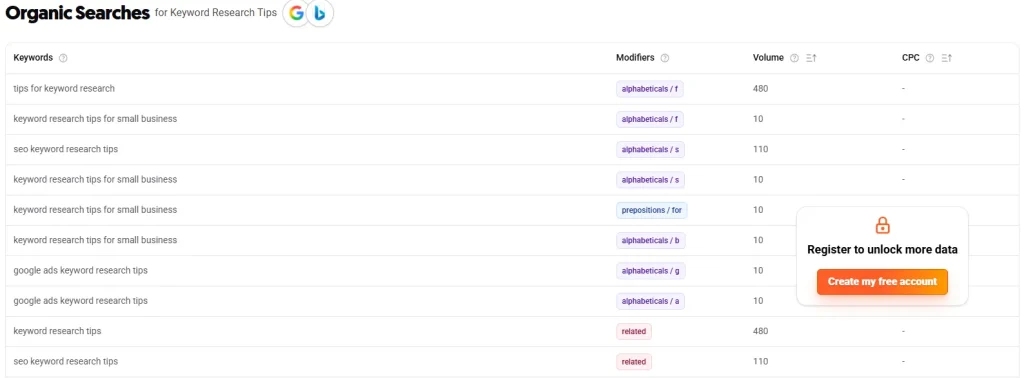1024x378 pixels.
Task: Click volume 480 in keyword research tips related row
Action: pyautogui.click(x=760, y=331)
